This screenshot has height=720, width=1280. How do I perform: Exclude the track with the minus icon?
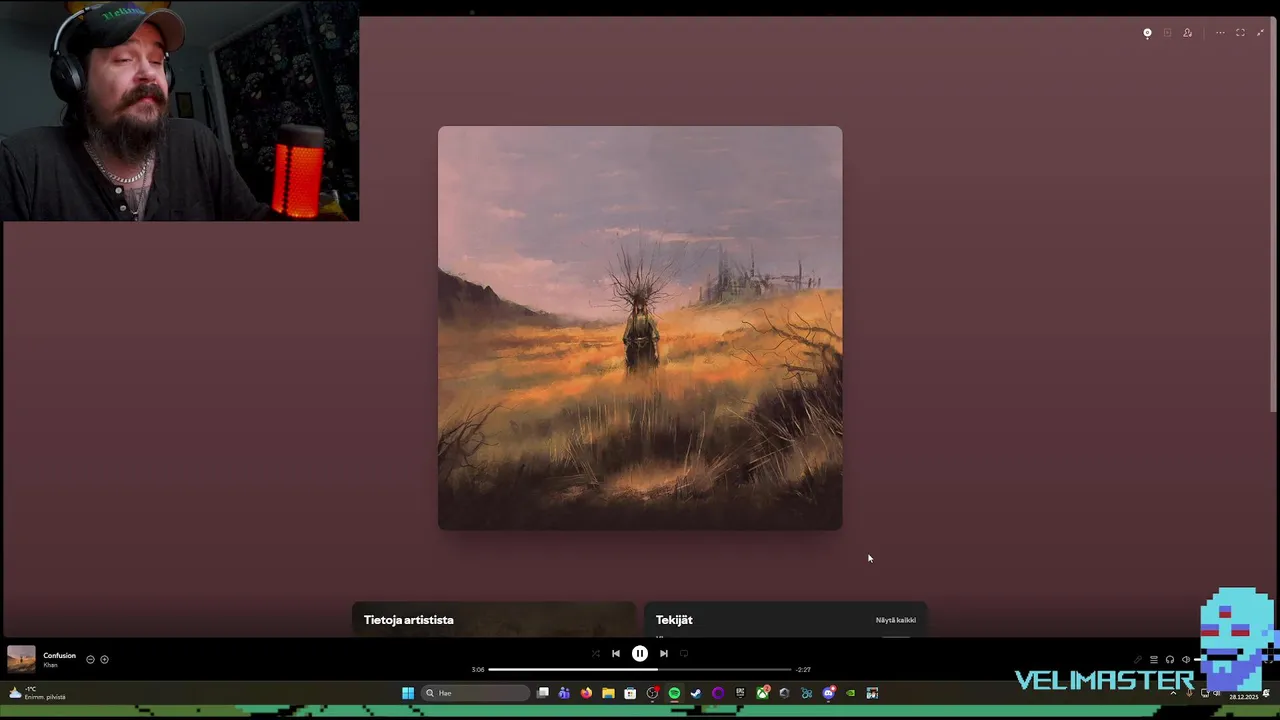90,659
